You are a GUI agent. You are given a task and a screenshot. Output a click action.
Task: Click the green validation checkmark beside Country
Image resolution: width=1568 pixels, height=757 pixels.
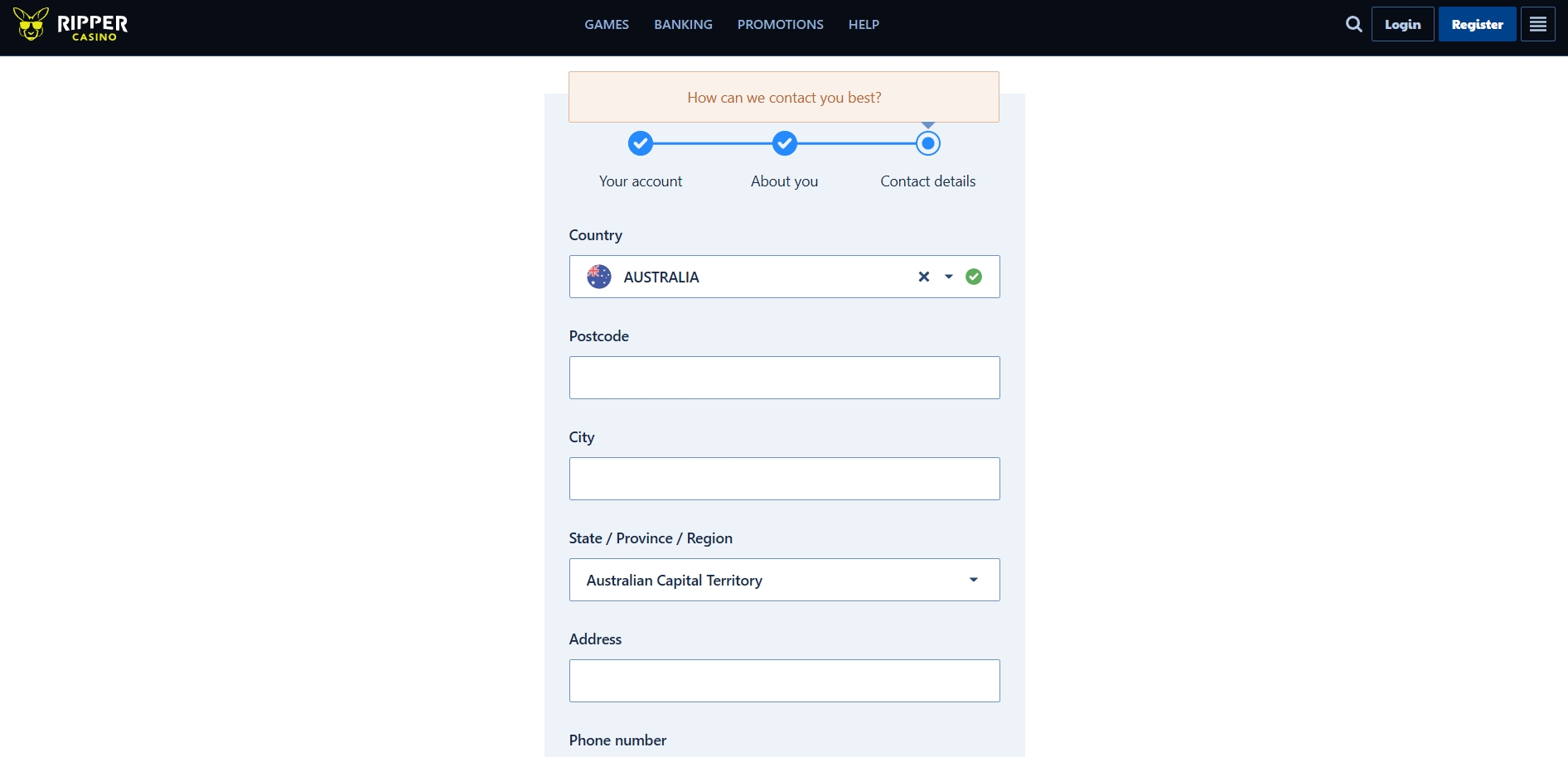(974, 277)
